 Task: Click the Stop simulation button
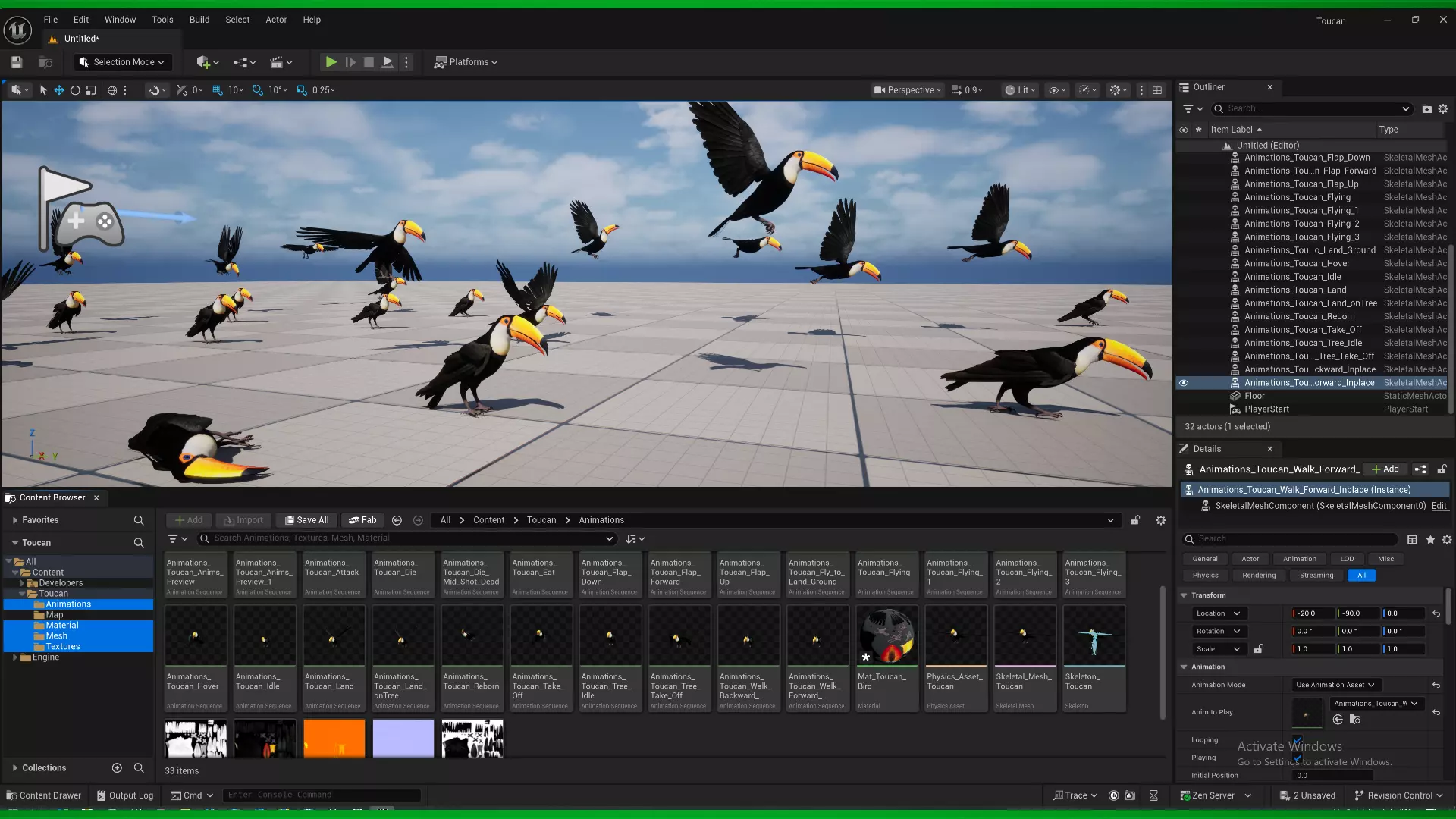[x=369, y=62]
